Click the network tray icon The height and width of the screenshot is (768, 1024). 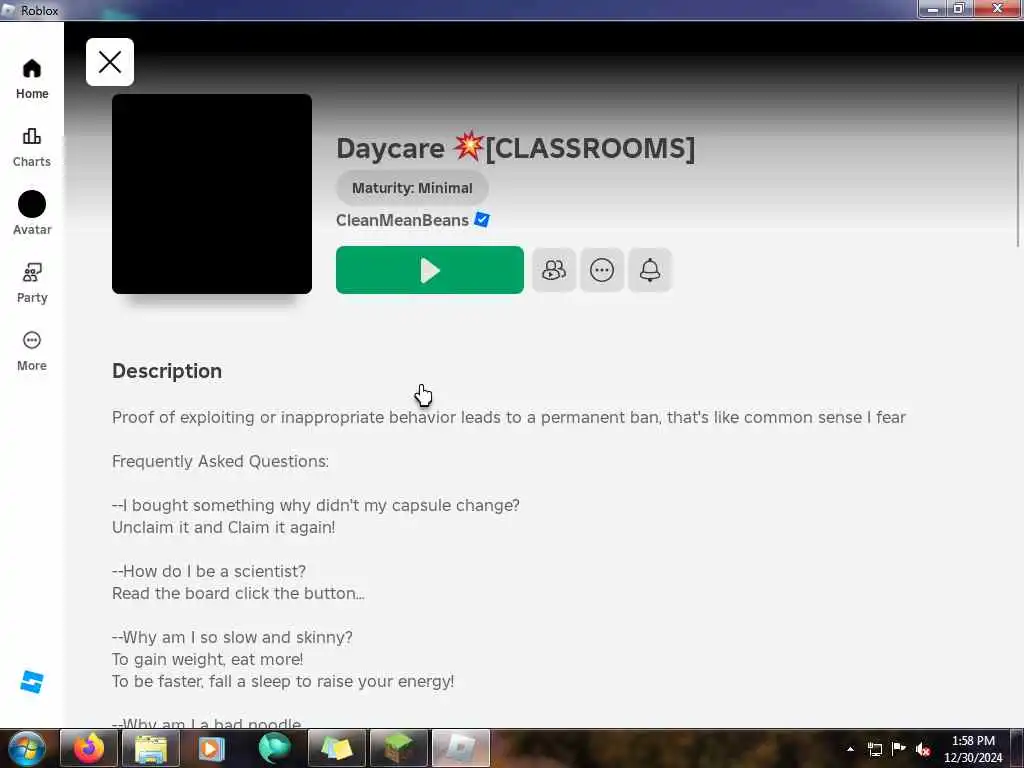[875, 749]
